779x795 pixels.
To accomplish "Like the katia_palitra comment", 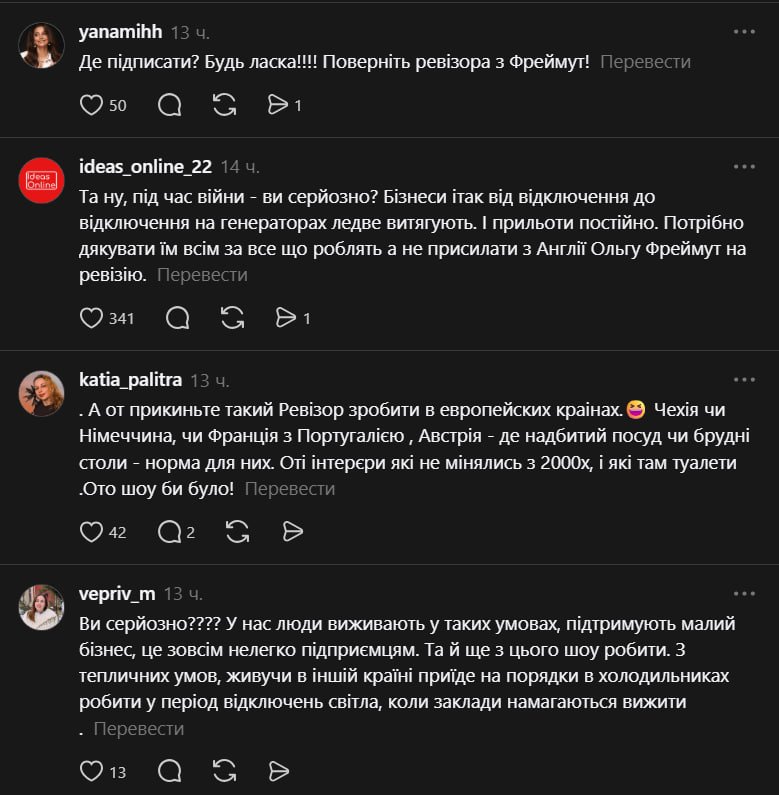I will [91, 532].
